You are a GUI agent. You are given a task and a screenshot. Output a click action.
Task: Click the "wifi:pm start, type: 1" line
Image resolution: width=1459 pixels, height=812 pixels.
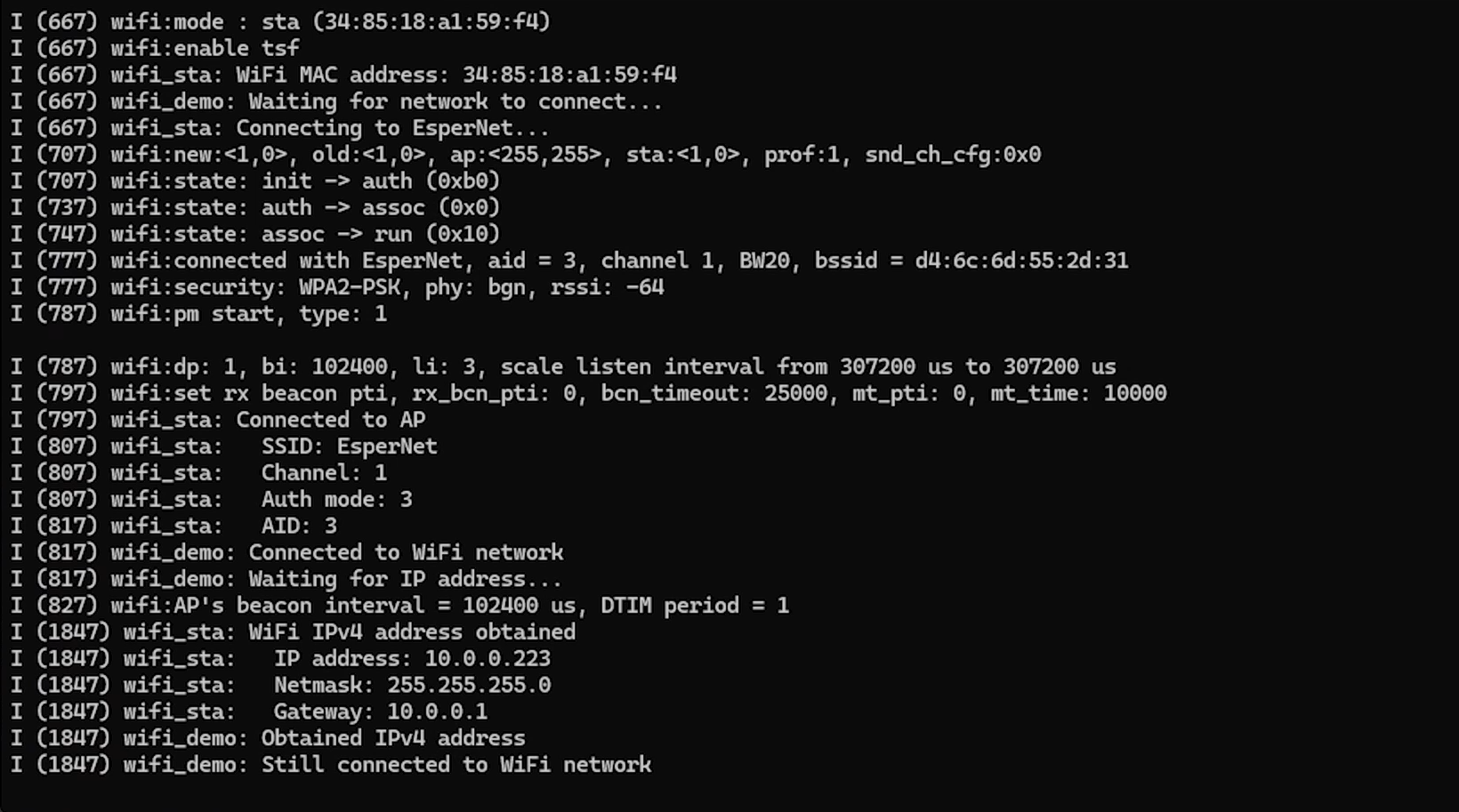click(248, 314)
